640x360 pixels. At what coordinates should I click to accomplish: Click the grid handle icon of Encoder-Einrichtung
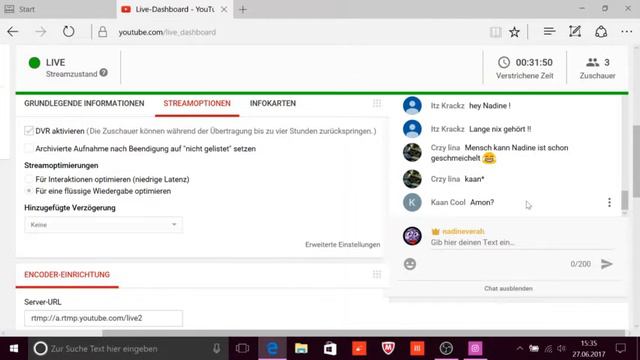(377, 274)
